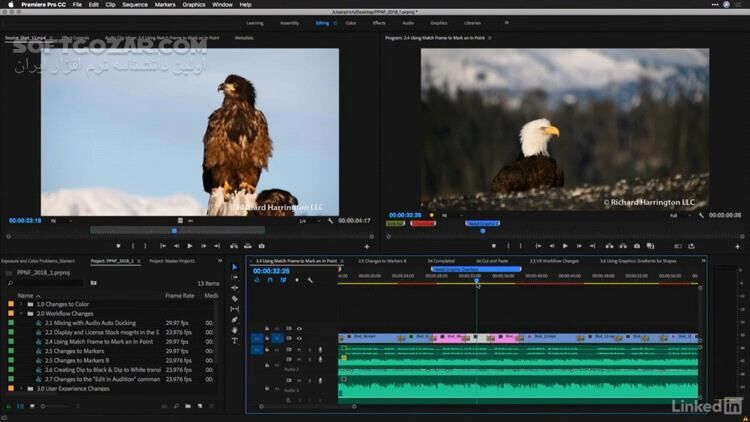Image resolution: width=750 pixels, height=422 pixels.
Task: Click Extract button in Program monitor
Action: [x=623, y=246]
